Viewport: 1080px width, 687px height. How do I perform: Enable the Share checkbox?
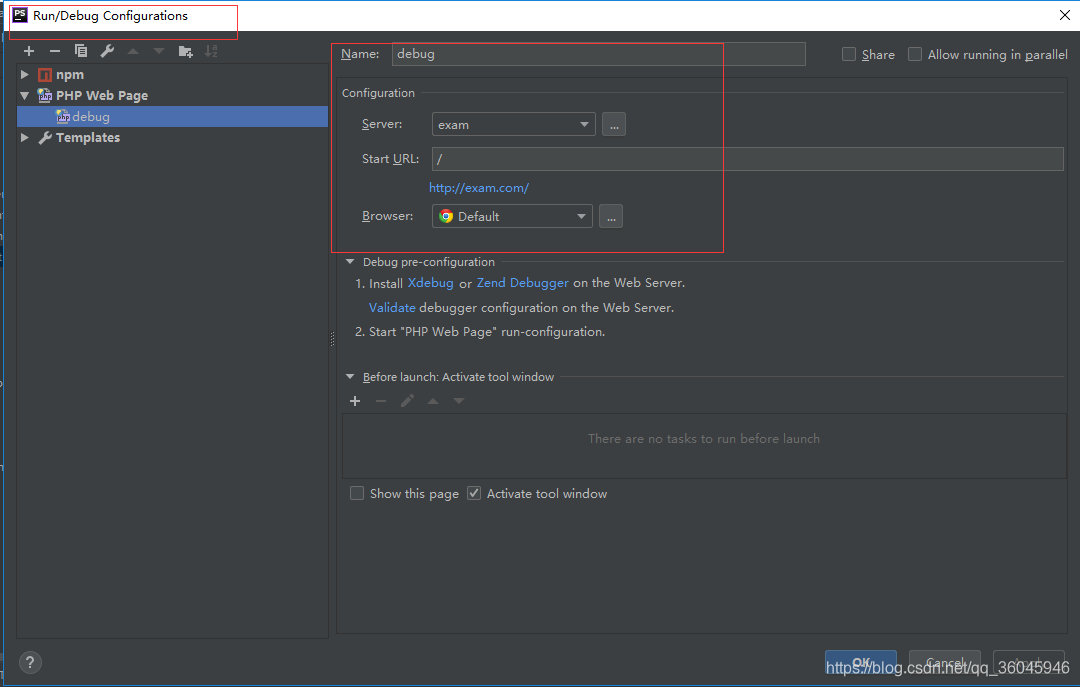click(x=849, y=54)
